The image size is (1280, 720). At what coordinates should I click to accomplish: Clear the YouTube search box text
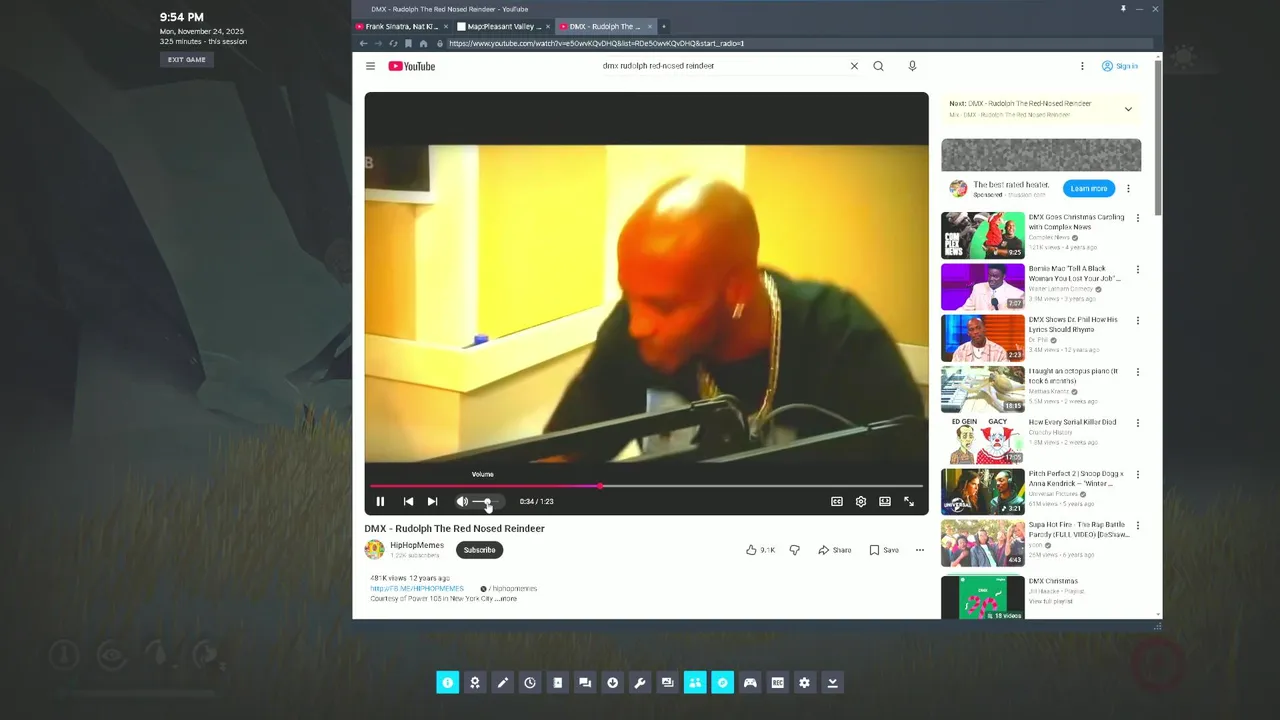pyautogui.click(x=854, y=66)
